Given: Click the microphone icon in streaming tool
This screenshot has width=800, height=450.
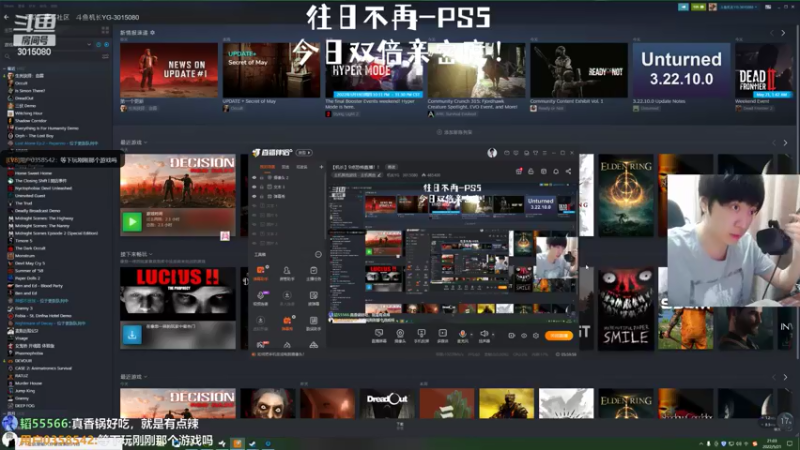Looking at the screenshot, I should [462, 333].
